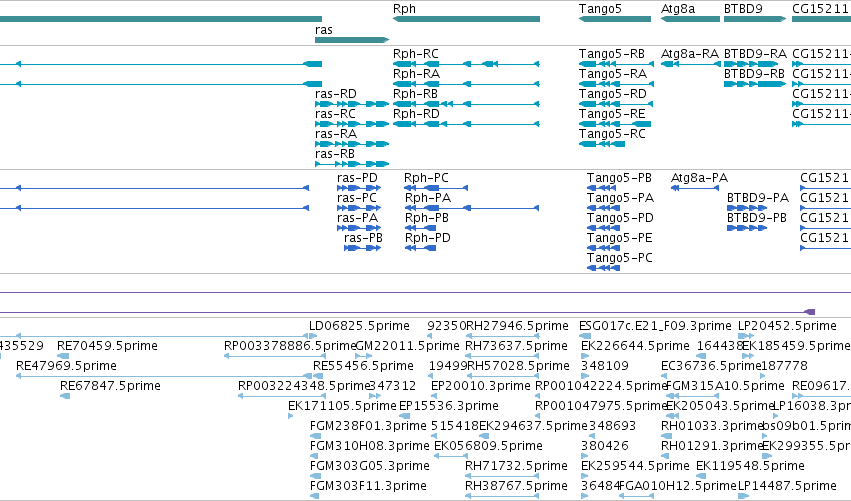Image resolution: width=851 pixels, height=501 pixels.
Task: Select FGM303F11.3prime EST label
Action: [368, 486]
